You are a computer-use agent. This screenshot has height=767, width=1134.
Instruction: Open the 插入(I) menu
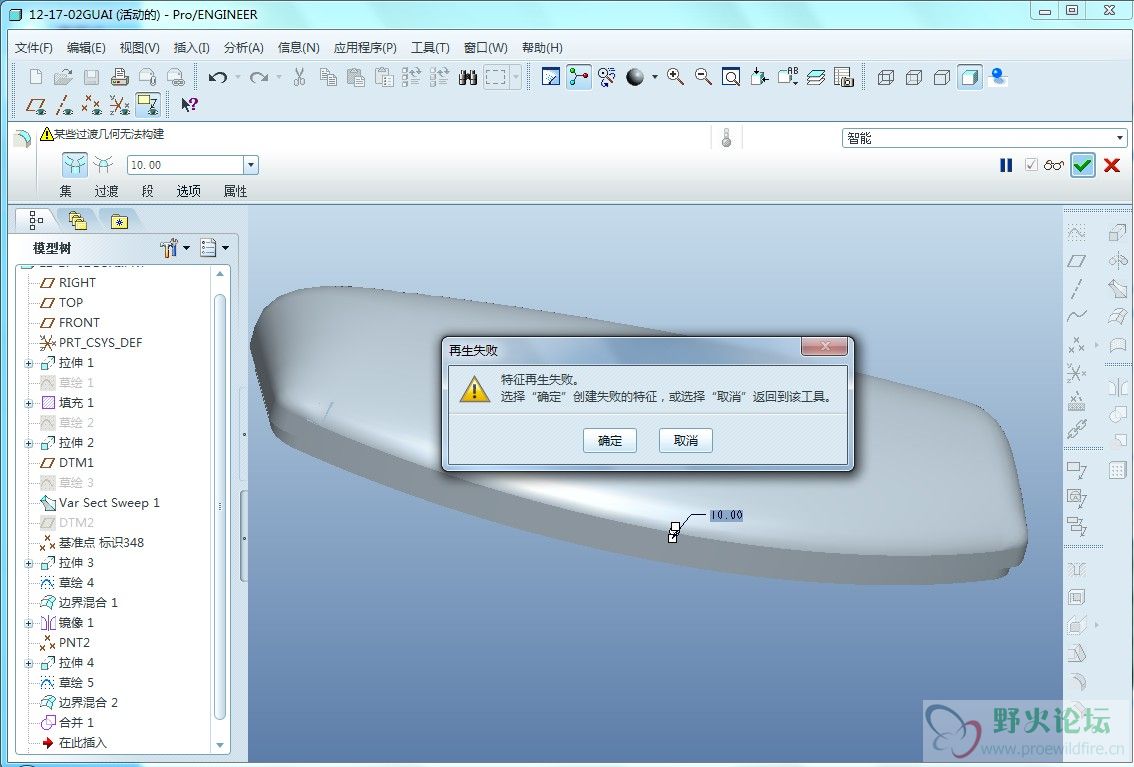192,48
